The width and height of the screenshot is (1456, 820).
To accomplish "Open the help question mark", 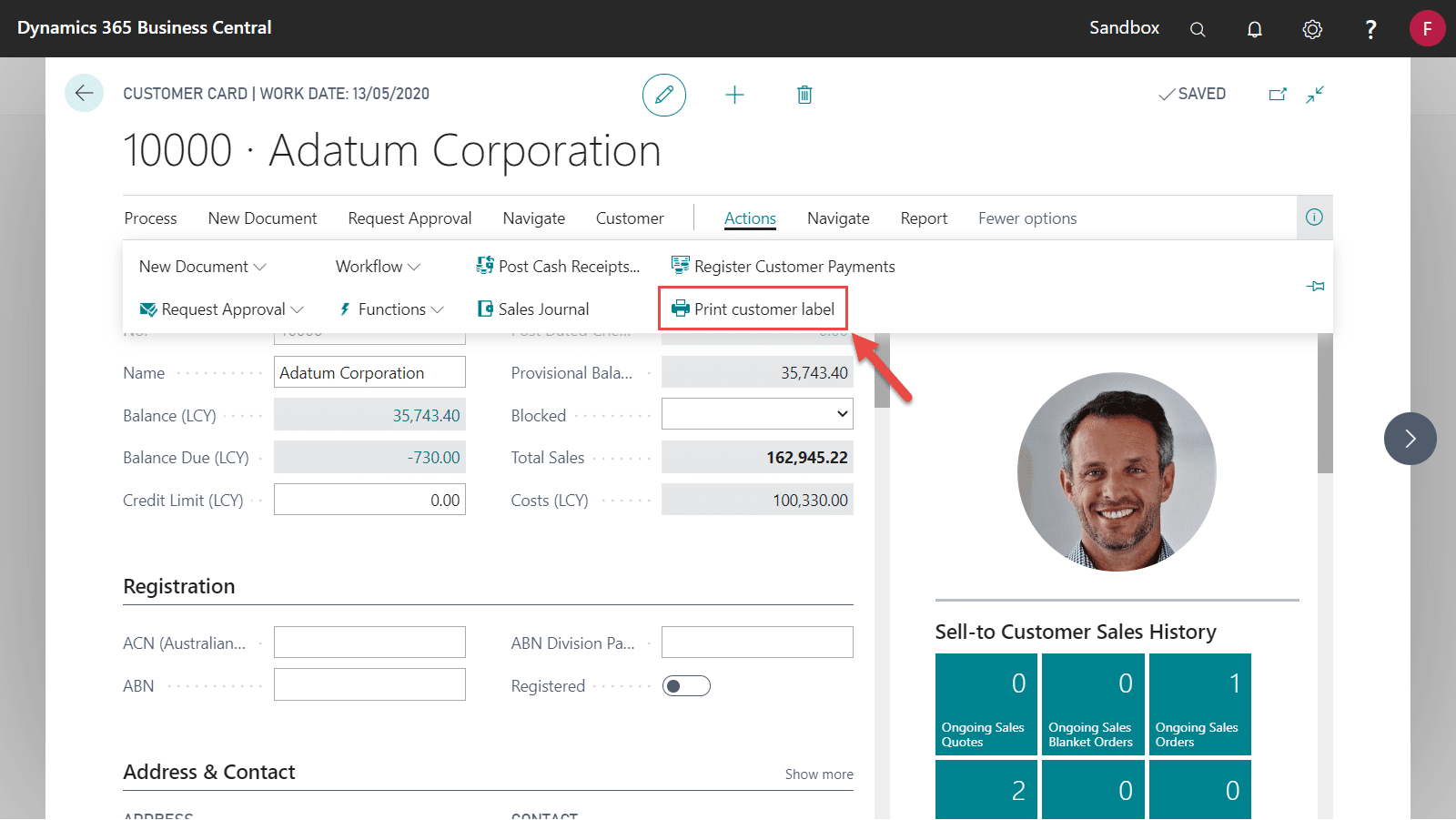I will coord(1370,29).
